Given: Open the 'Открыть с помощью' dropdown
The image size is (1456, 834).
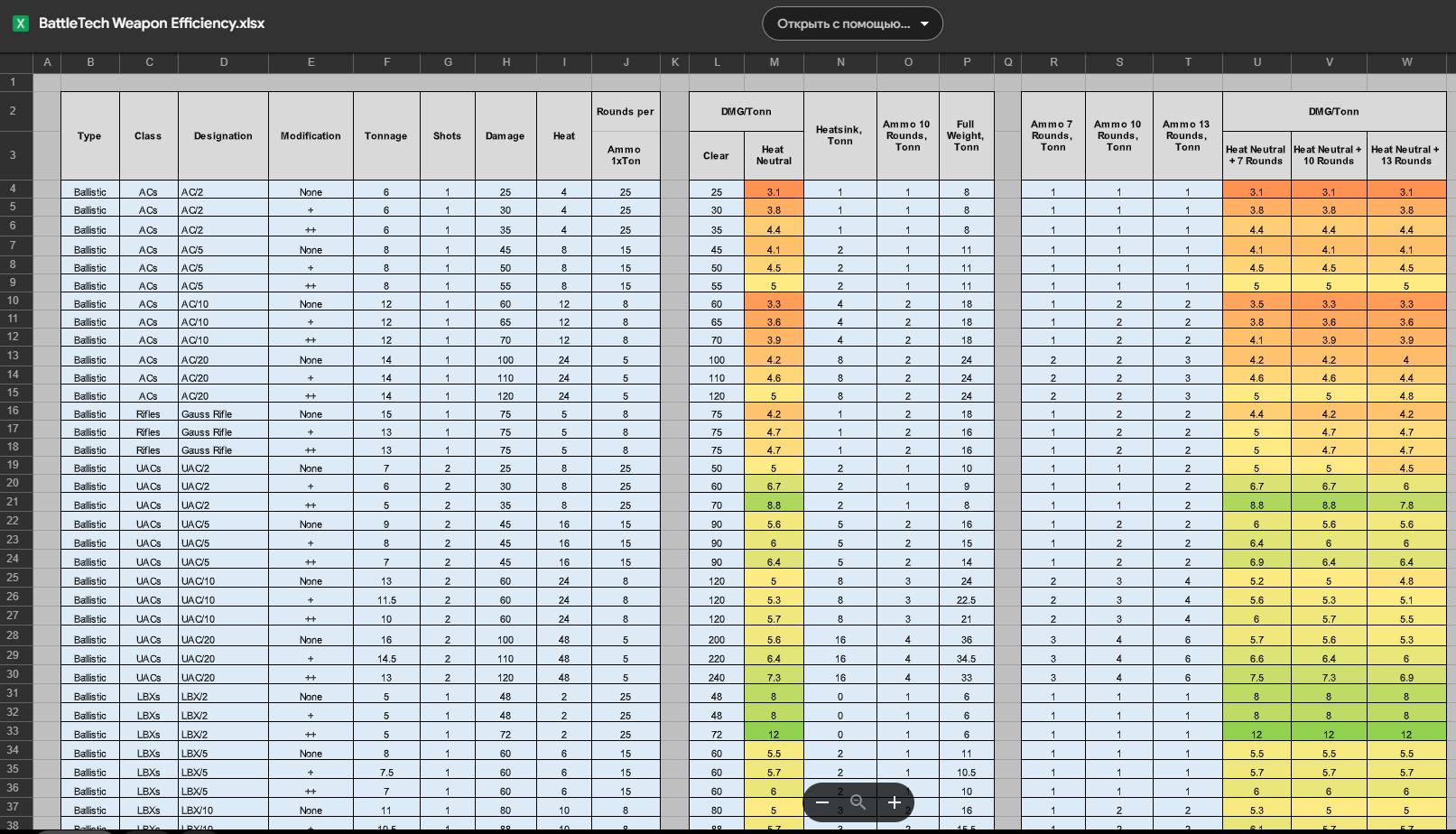Looking at the screenshot, I should pos(852,23).
